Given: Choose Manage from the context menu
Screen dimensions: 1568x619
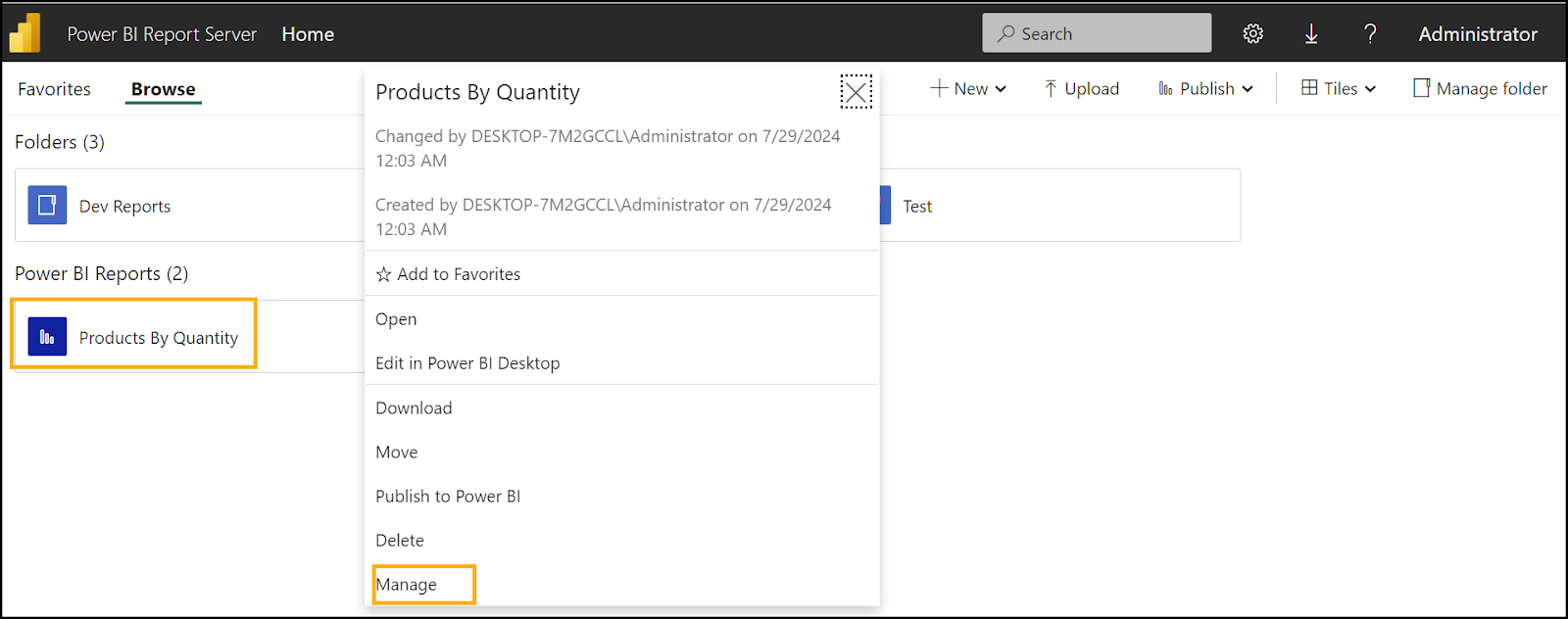Looking at the screenshot, I should [x=407, y=585].
